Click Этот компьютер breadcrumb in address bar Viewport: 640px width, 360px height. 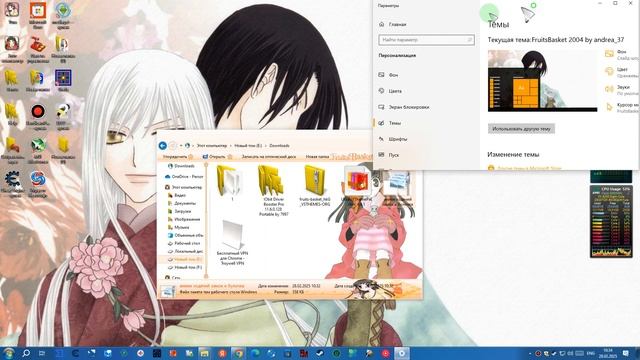point(212,146)
